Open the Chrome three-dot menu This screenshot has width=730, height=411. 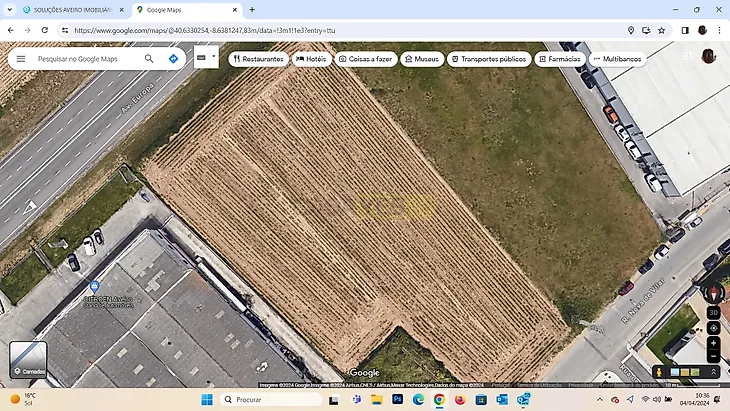coord(719,30)
